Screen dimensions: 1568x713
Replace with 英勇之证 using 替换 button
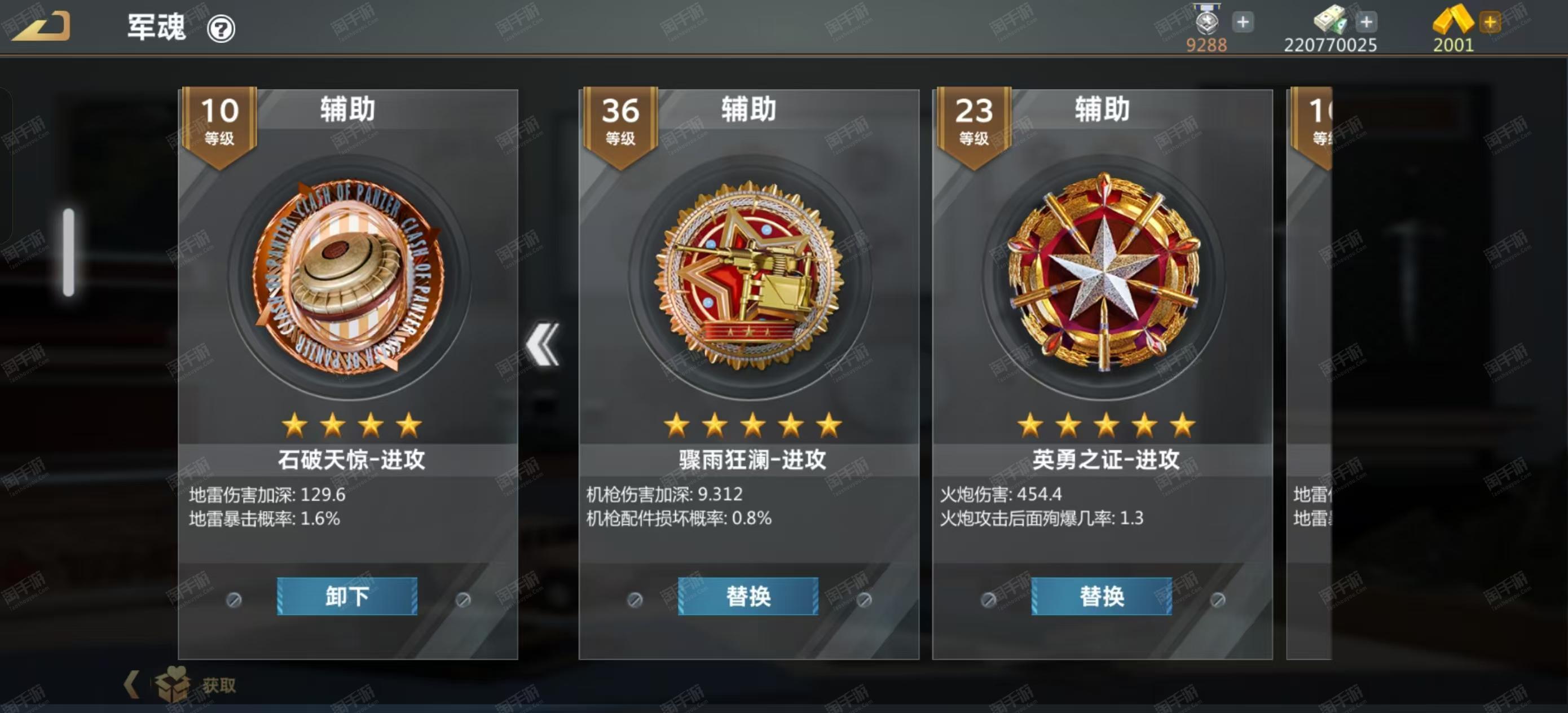pos(1102,596)
